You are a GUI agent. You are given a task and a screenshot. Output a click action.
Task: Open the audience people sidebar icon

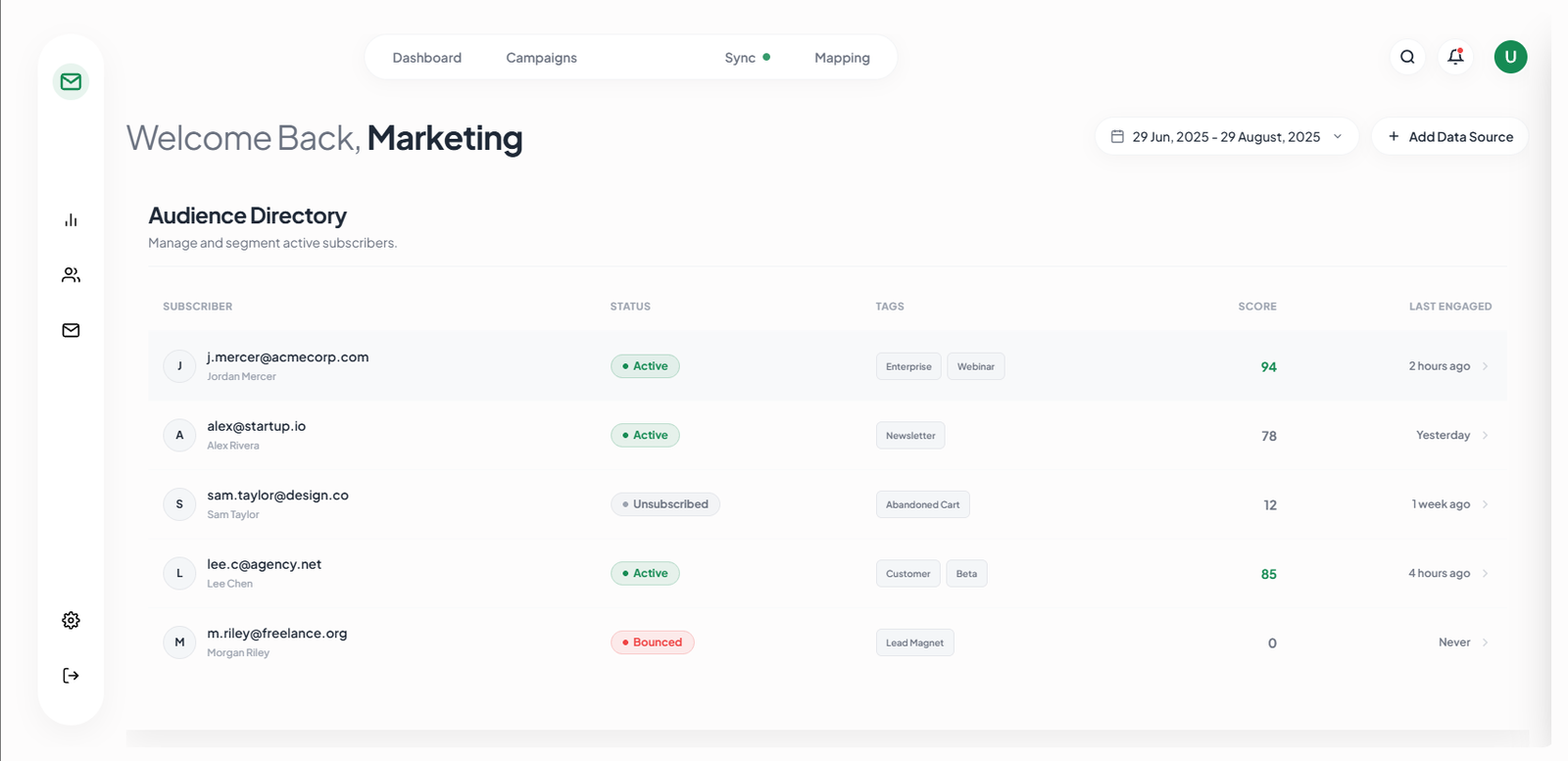71,275
